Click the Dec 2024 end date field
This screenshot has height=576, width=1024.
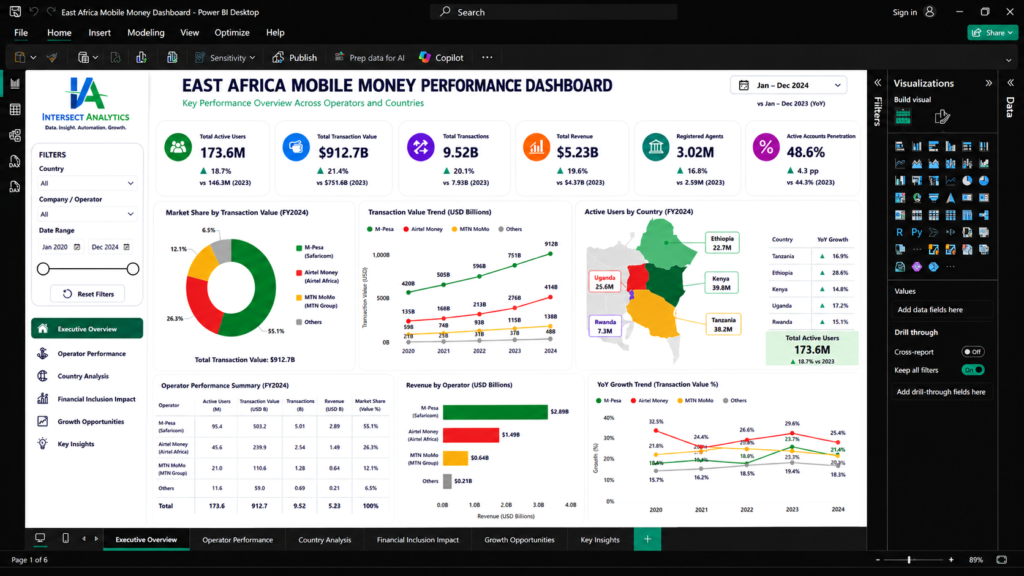pos(110,247)
